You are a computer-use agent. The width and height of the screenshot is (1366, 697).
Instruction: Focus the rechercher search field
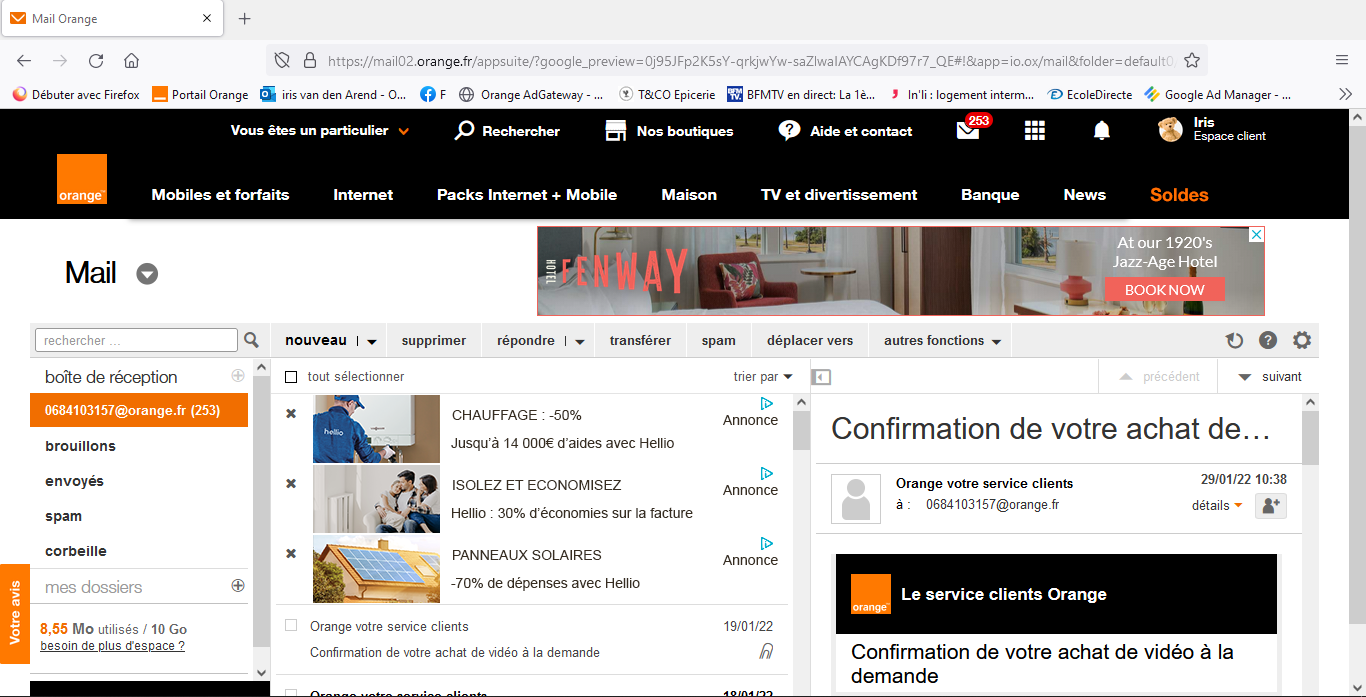(136, 340)
